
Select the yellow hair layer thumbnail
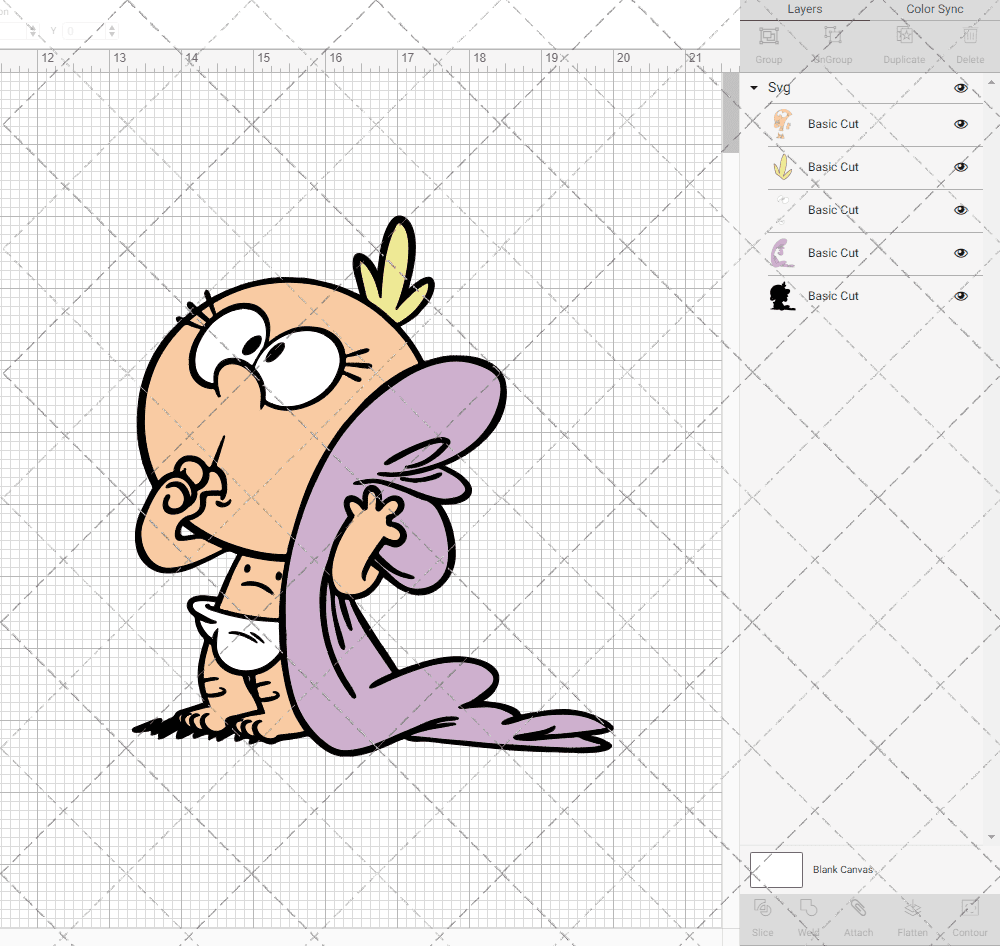click(x=782, y=166)
